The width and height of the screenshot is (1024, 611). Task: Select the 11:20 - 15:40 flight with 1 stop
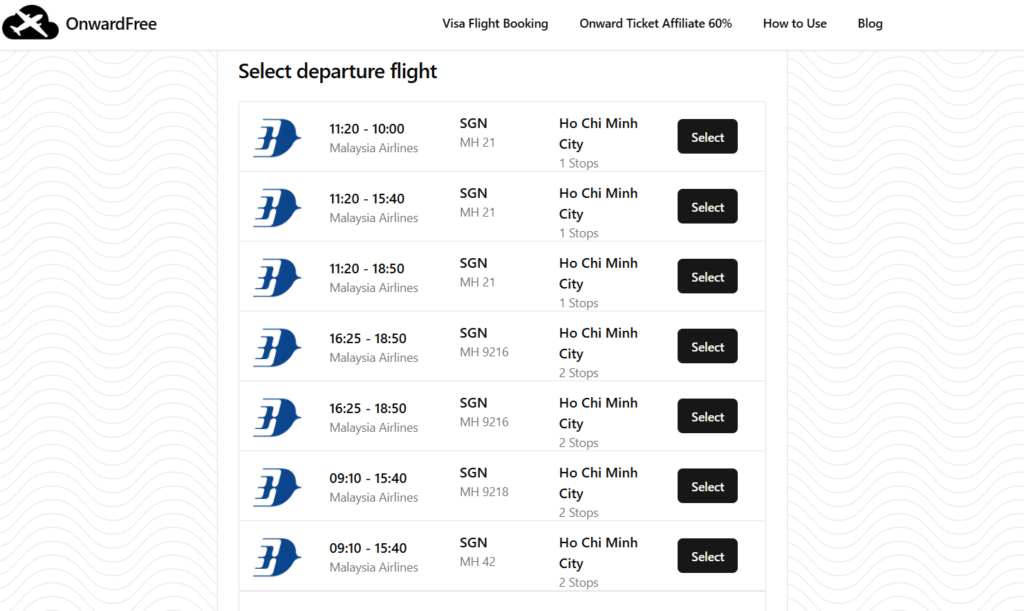pos(707,207)
